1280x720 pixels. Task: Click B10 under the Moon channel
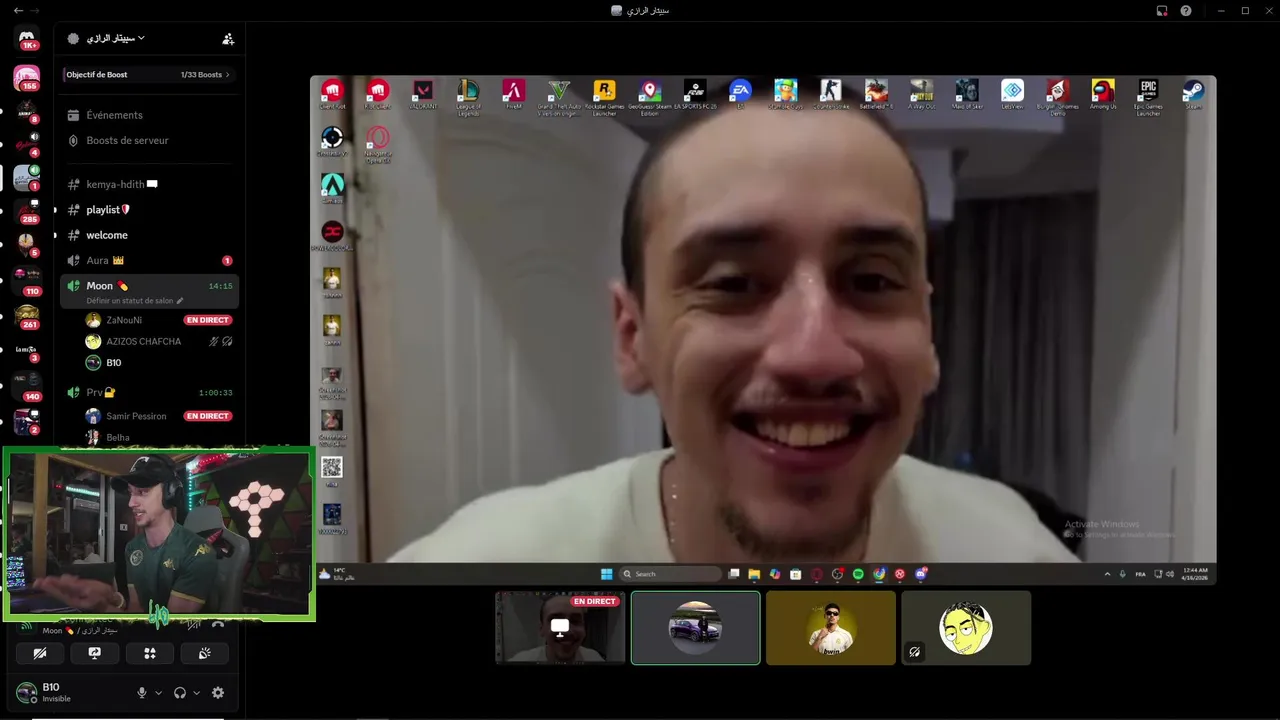tap(114, 362)
